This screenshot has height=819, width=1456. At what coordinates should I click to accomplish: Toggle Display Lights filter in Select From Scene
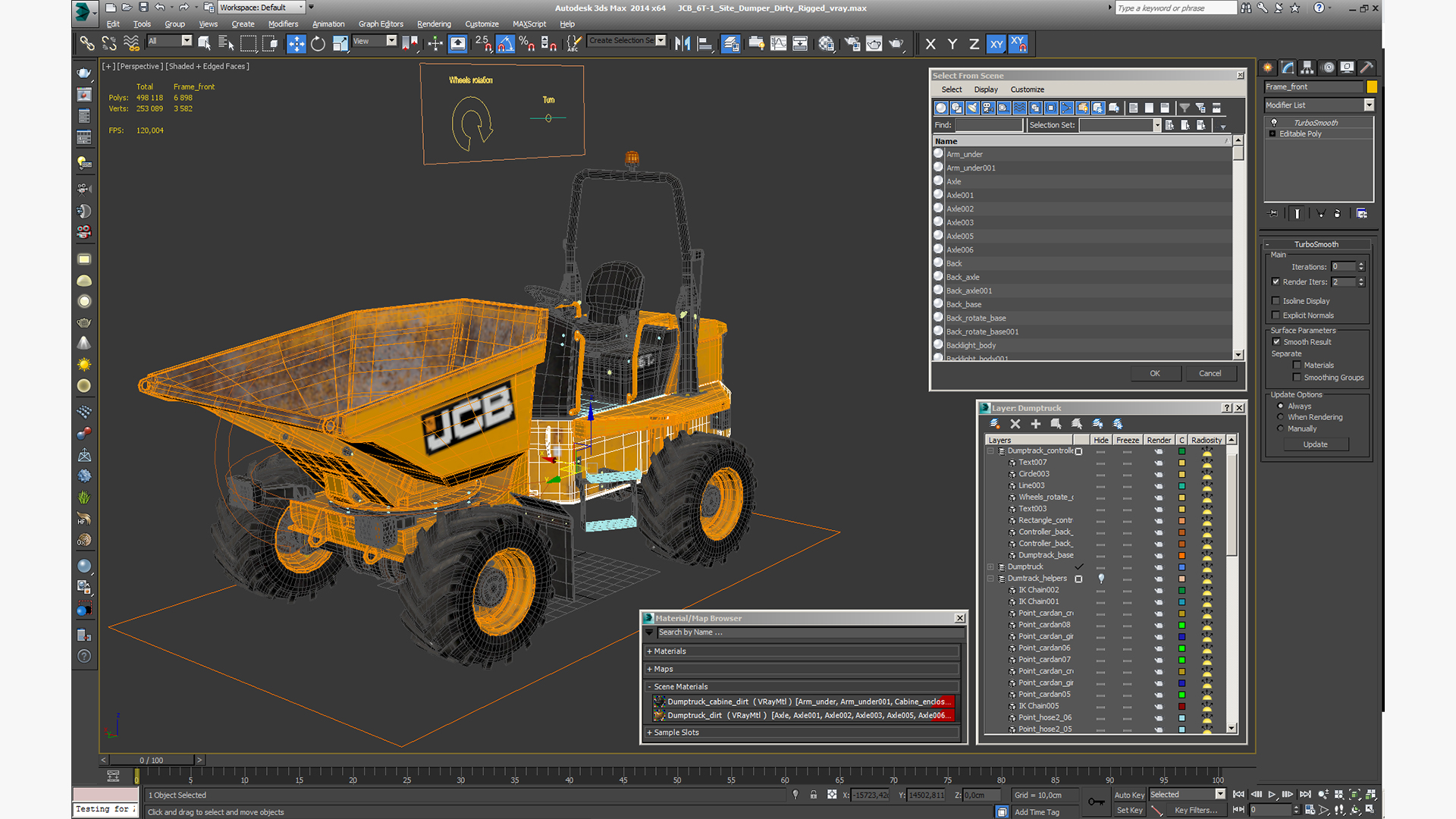pyautogui.click(x=973, y=108)
